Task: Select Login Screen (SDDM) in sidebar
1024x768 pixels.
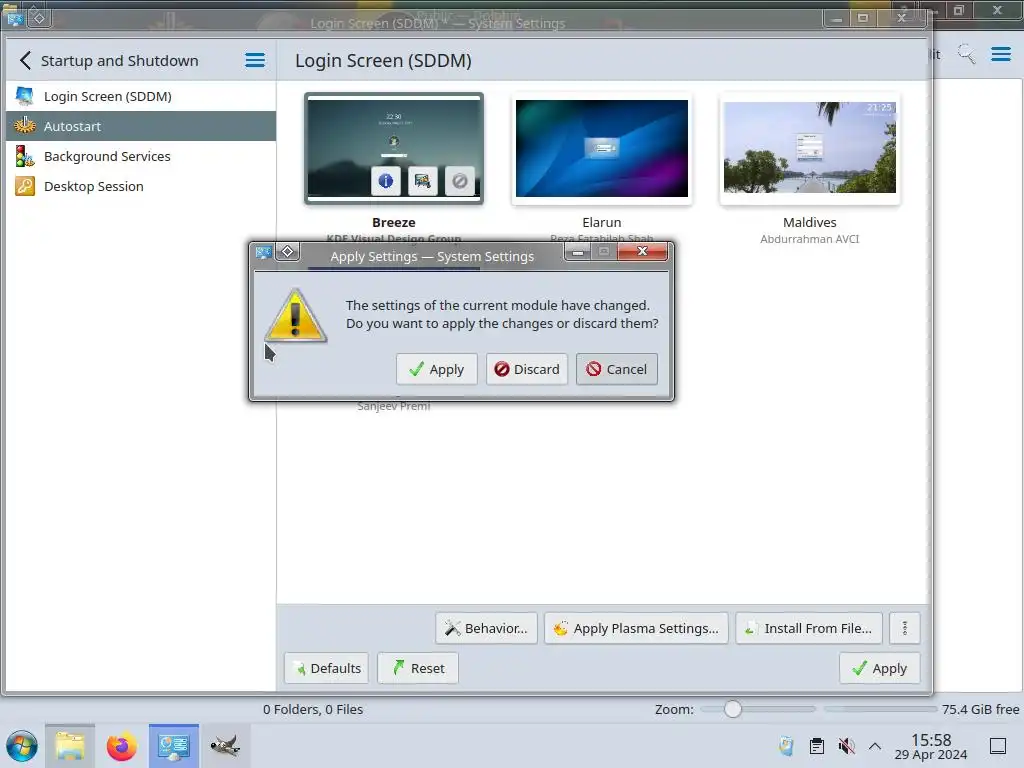Action: pos(141,96)
